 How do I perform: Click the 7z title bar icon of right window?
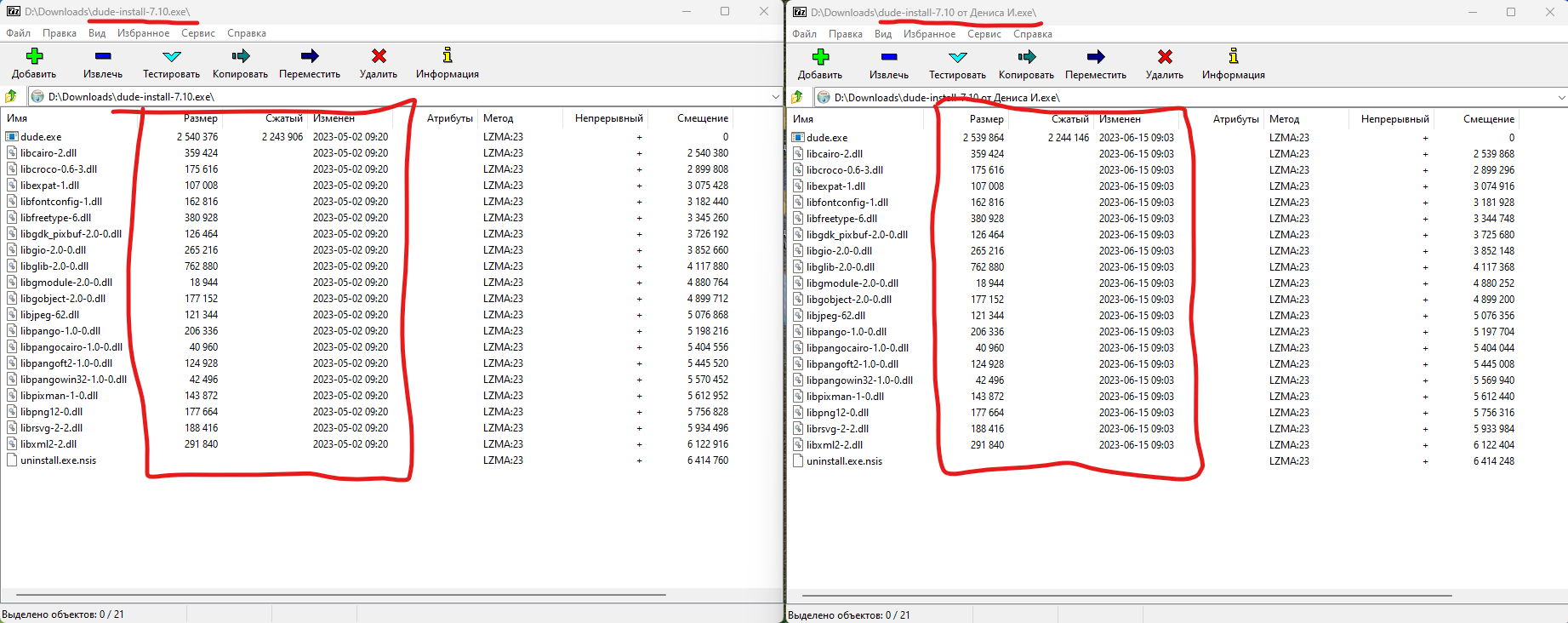tap(800, 12)
